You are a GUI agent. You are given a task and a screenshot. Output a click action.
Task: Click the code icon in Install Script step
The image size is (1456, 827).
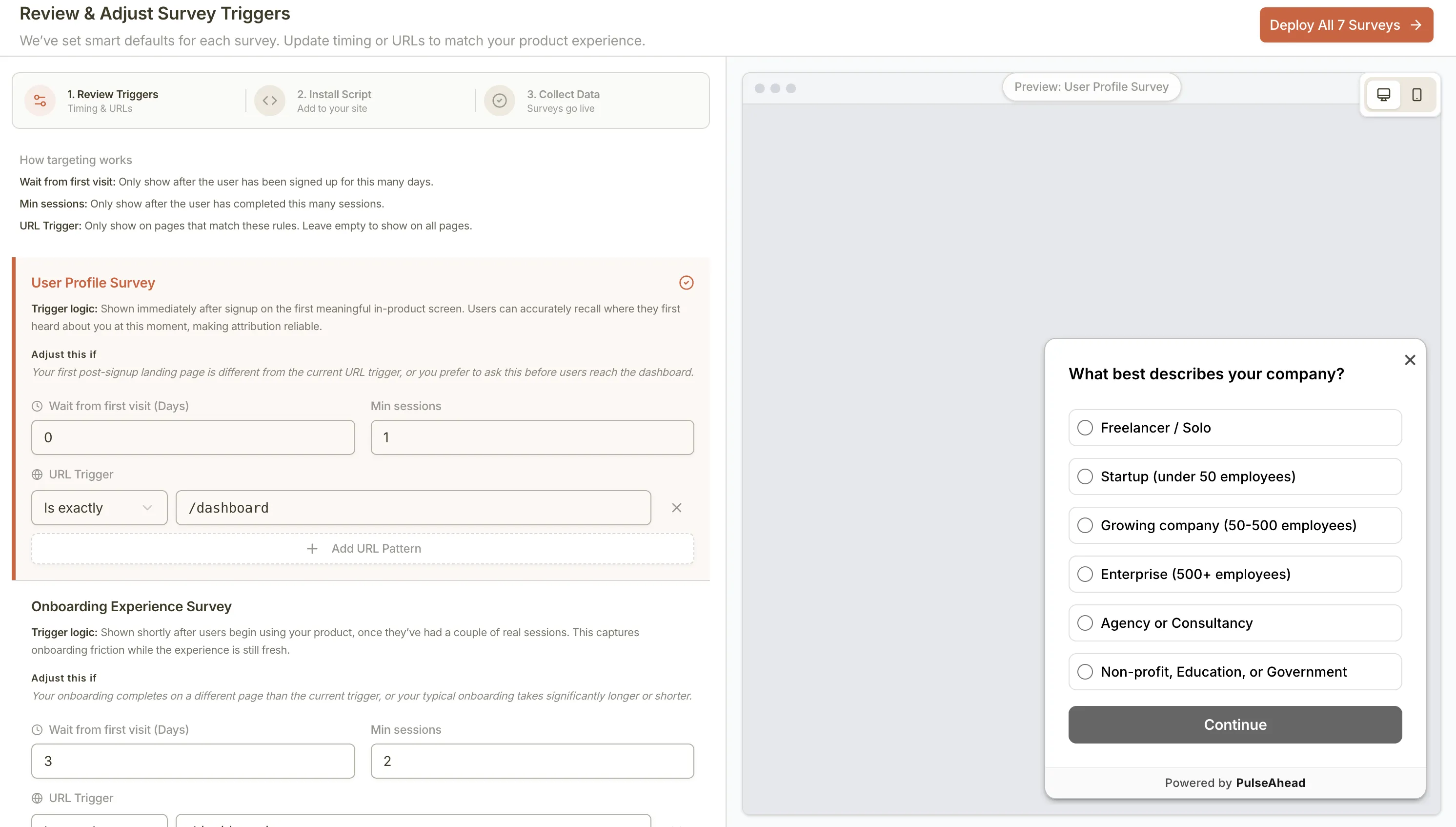coord(270,100)
